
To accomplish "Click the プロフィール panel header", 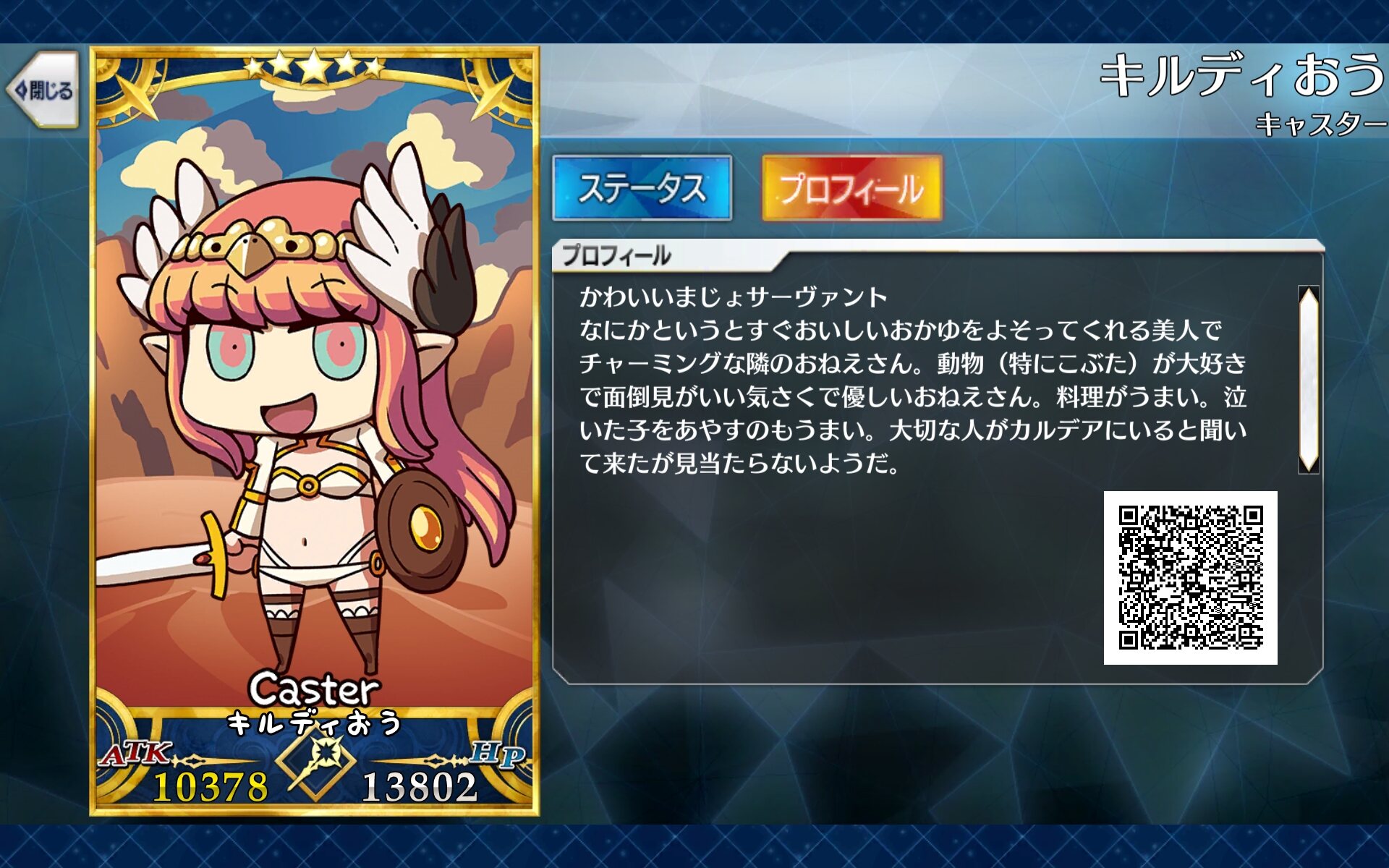I will point(616,255).
